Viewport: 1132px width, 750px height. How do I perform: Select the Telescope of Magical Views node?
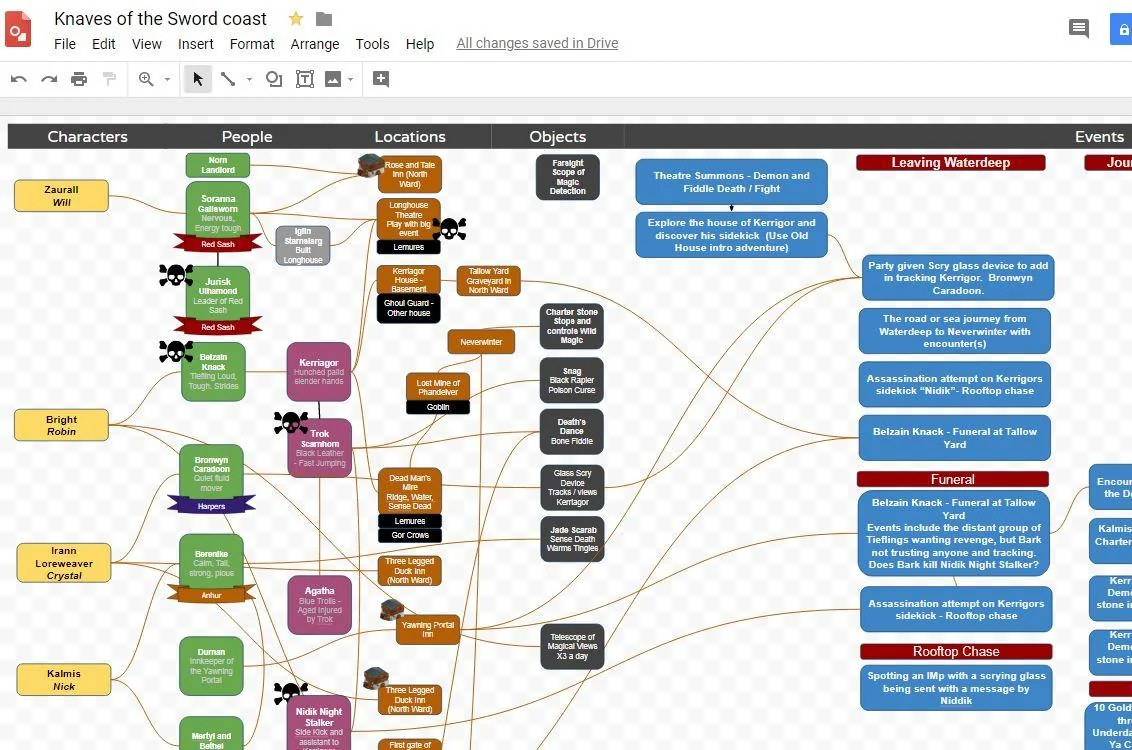572,647
